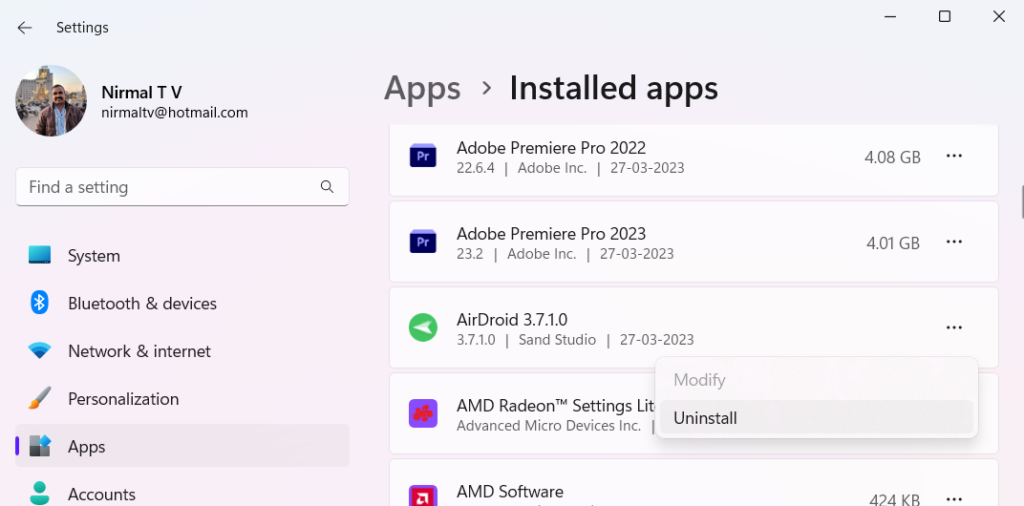
Task: Open more options for Premiere Pro 2023
Action: tap(954, 241)
